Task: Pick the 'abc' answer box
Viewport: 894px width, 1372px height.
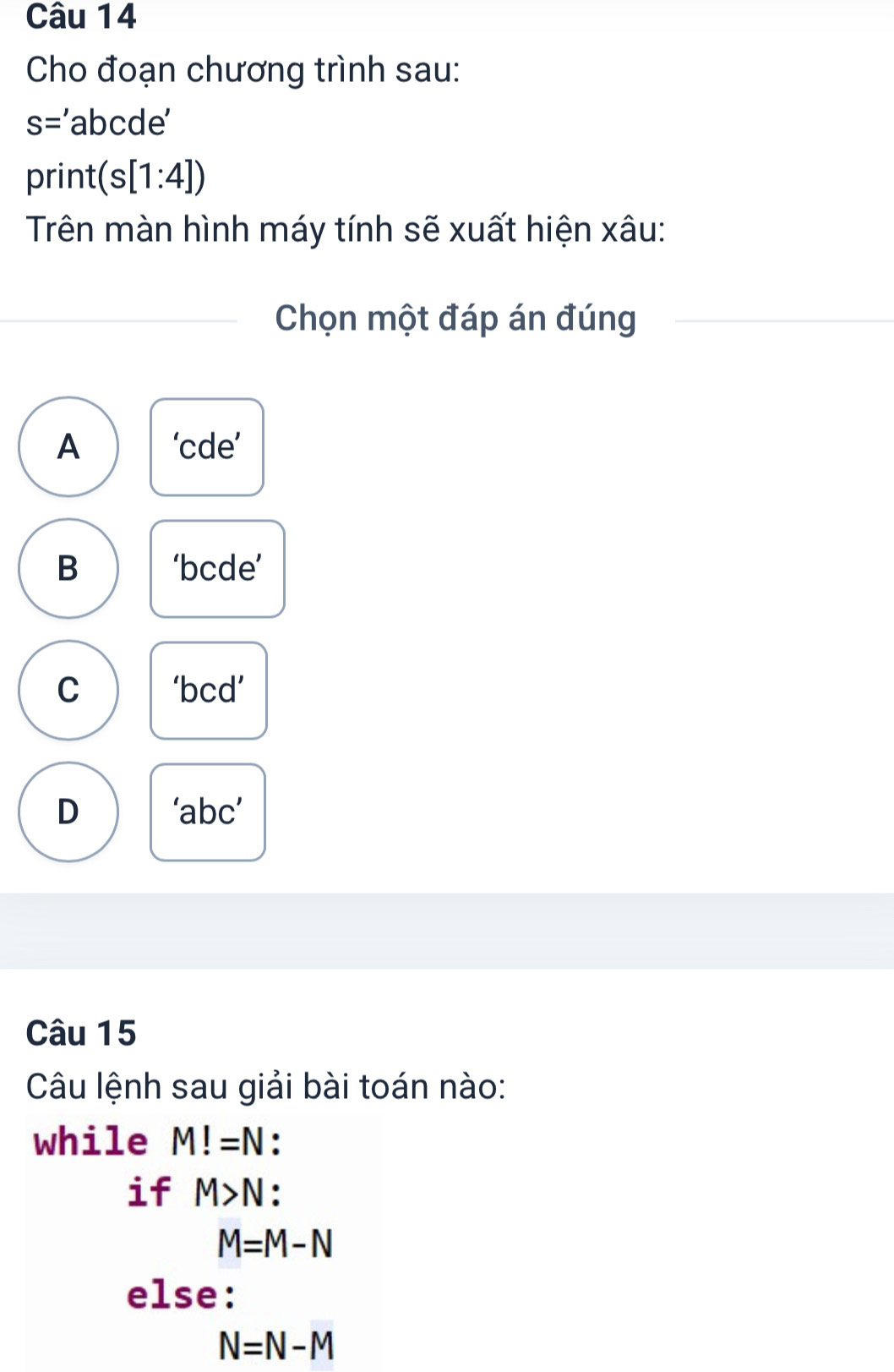Action: point(208,812)
